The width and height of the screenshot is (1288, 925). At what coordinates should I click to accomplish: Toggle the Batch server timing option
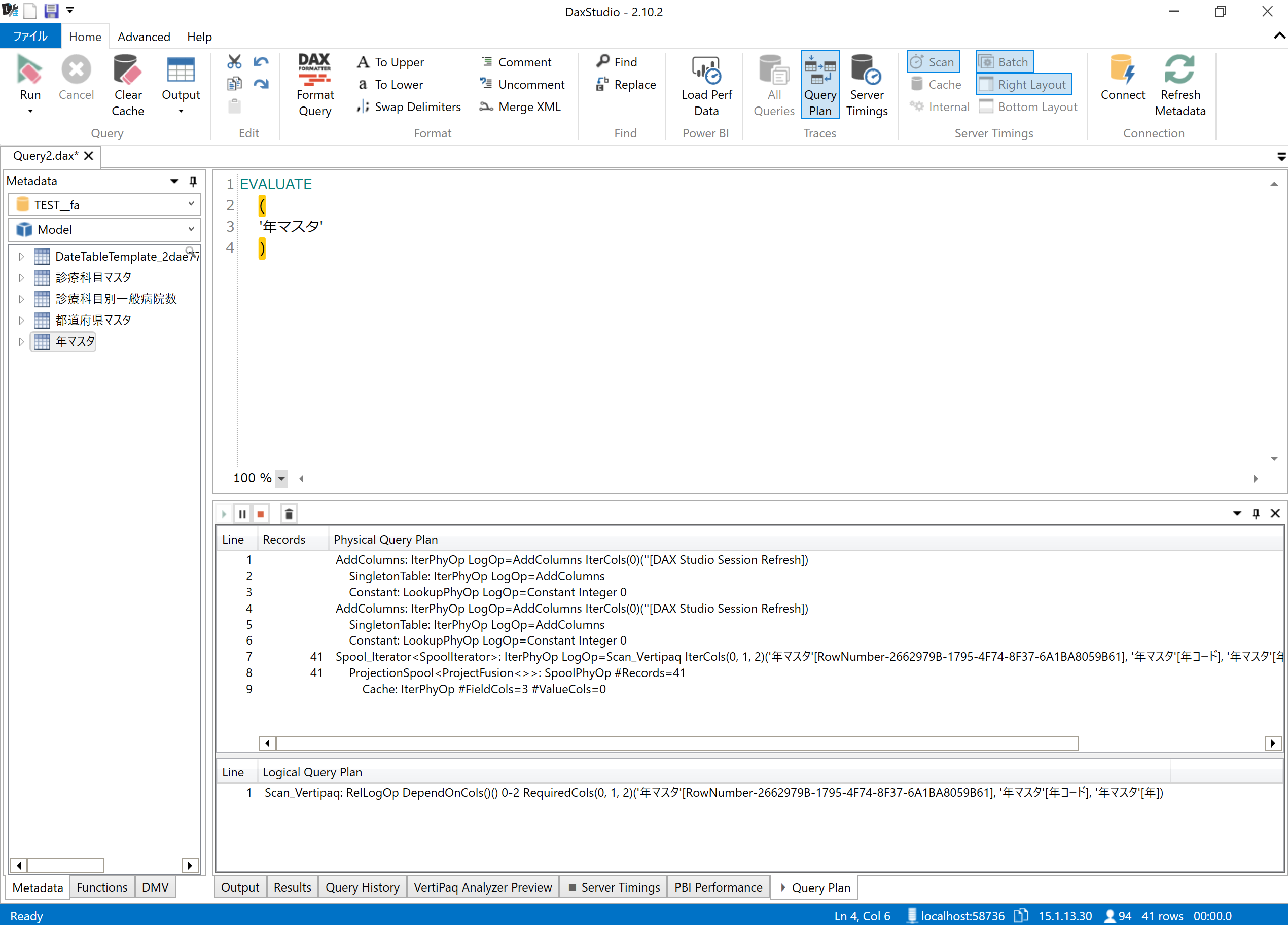1005,62
